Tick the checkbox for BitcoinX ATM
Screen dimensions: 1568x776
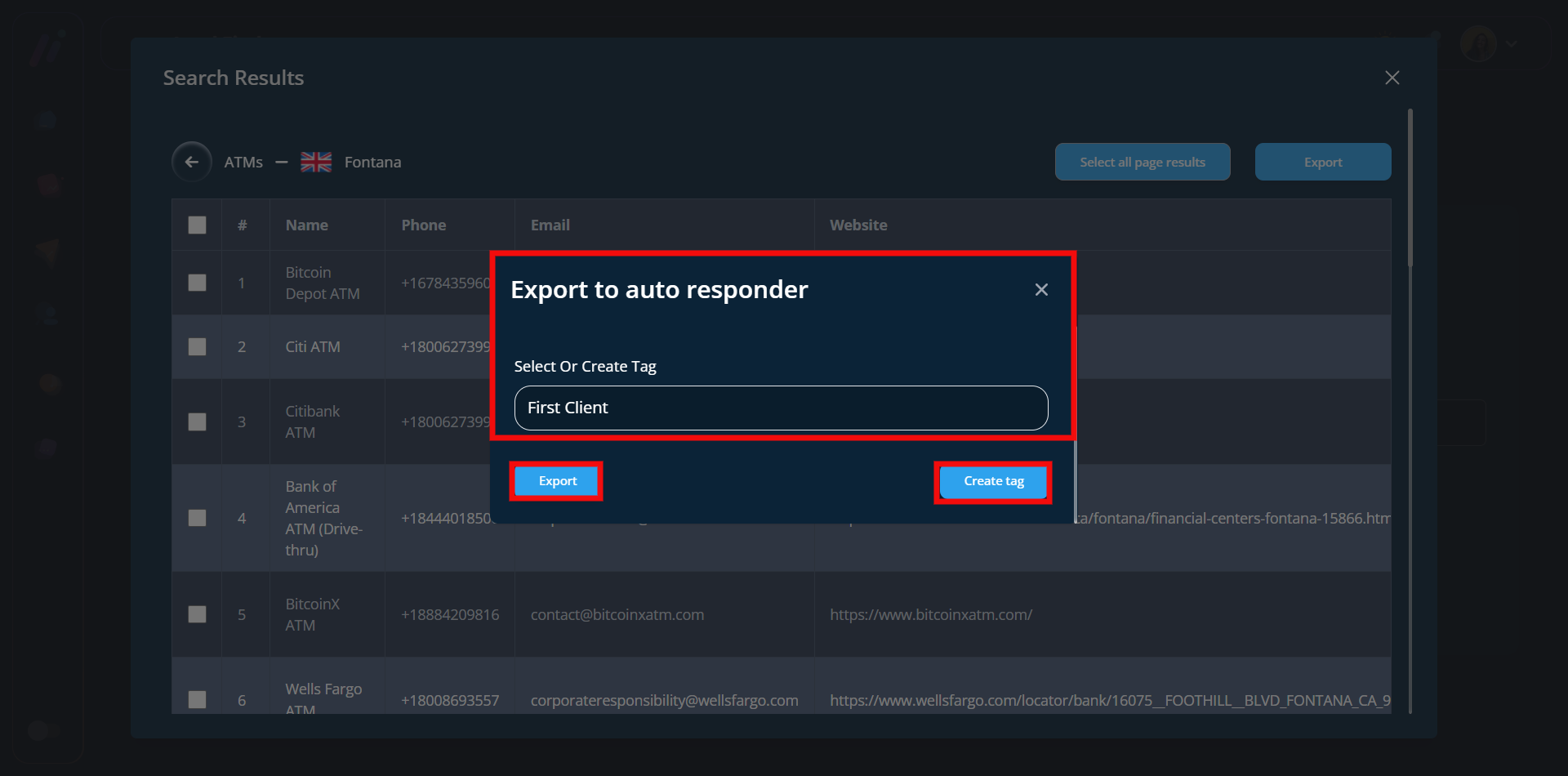197,614
